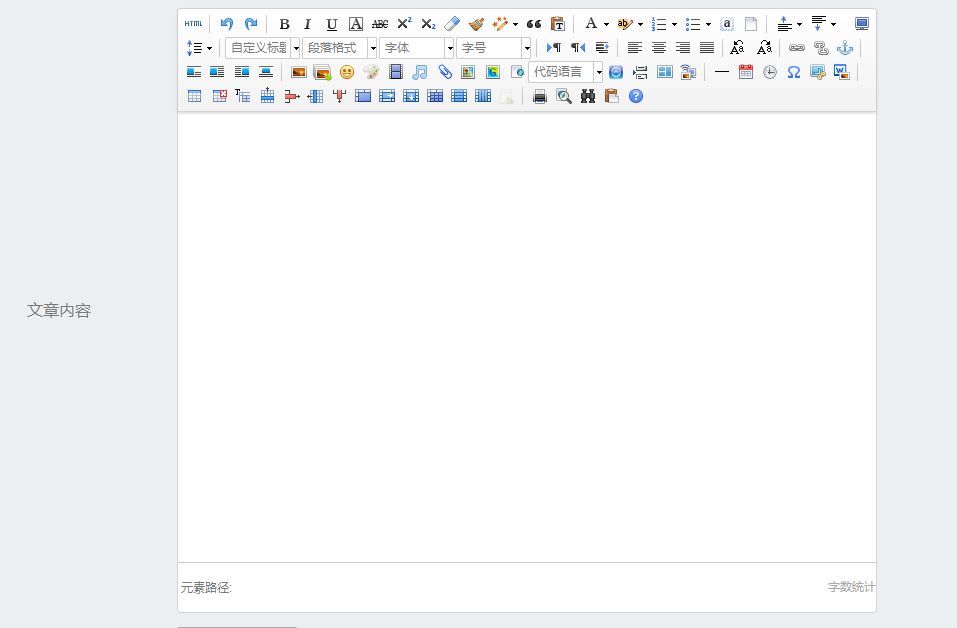Clear formatting with the eraser icon
This screenshot has height=628, width=957.
tap(452, 24)
